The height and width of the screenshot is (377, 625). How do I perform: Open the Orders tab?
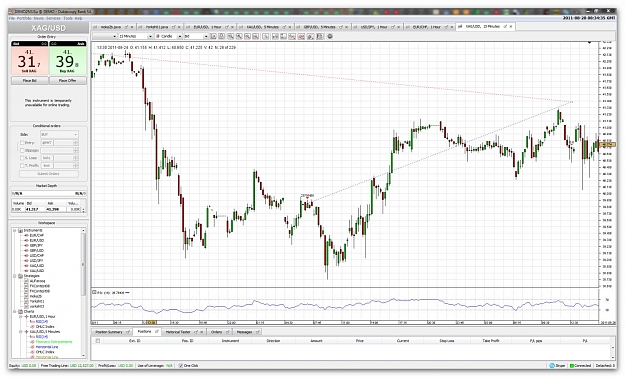[220, 332]
